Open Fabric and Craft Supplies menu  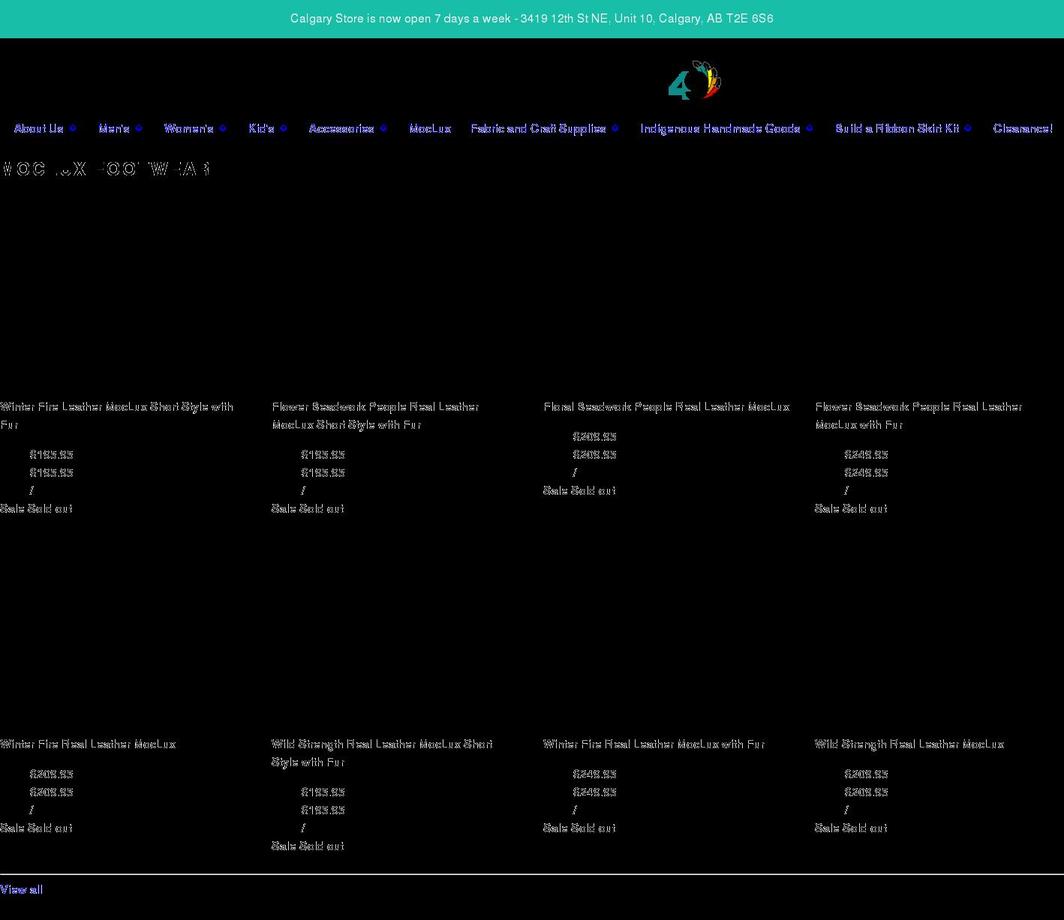click(538, 129)
